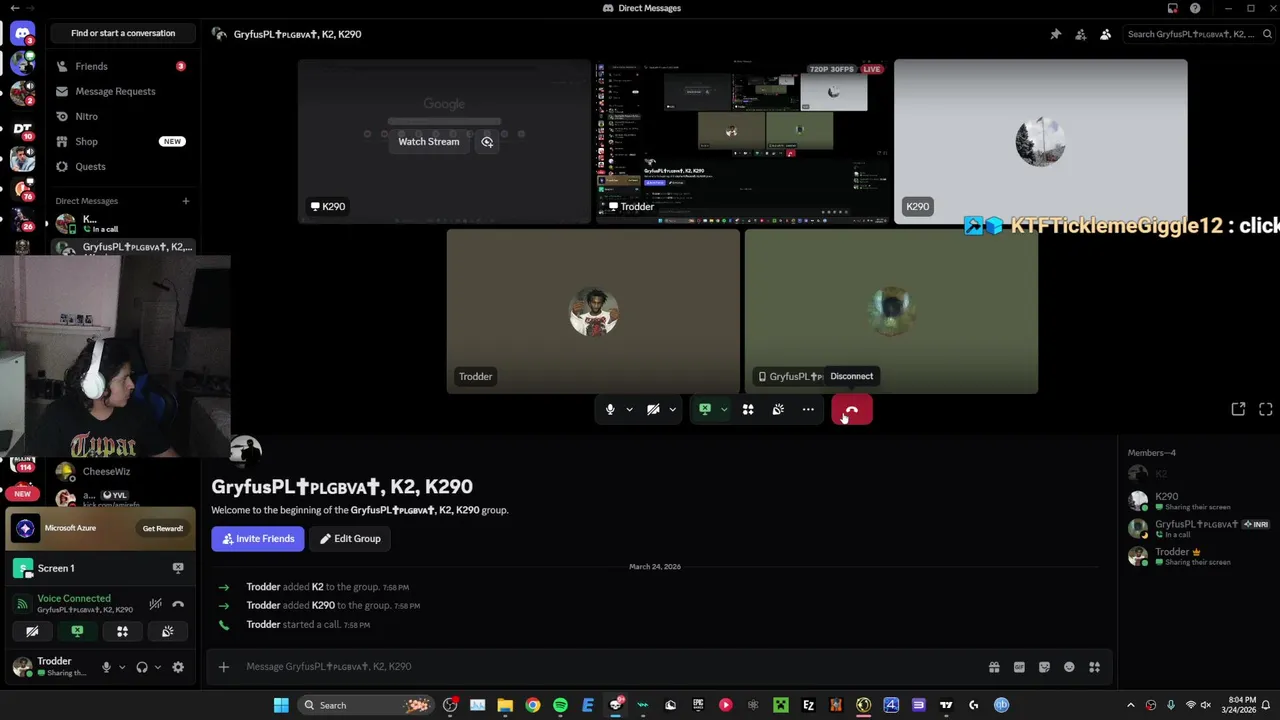
Task: Open output device chevron in user panel
Action: pyautogui.click(x=157, y=667)
